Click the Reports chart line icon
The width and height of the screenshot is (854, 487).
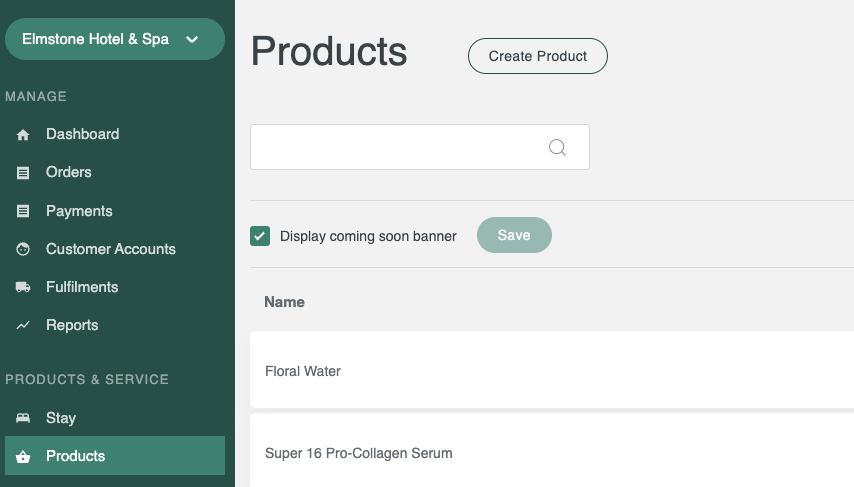[x=23, y=325]
